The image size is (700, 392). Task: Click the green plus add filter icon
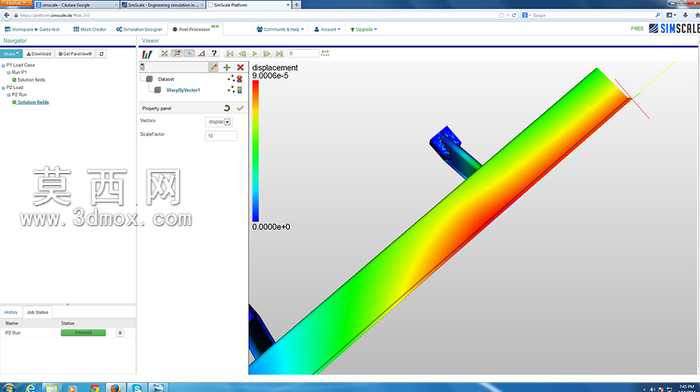[227, 67]
